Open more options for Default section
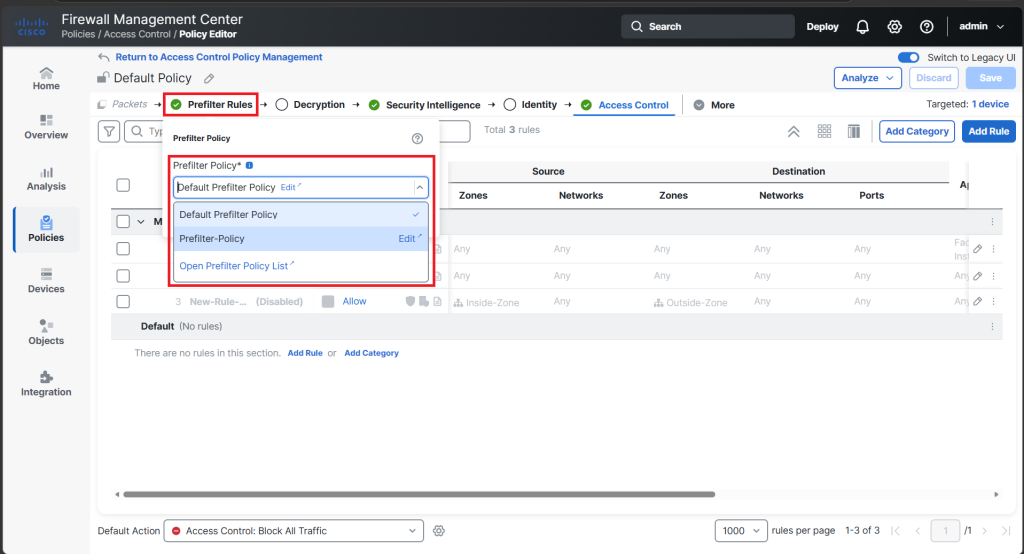This screenshot has height=554, width=1024. [992, 326]
